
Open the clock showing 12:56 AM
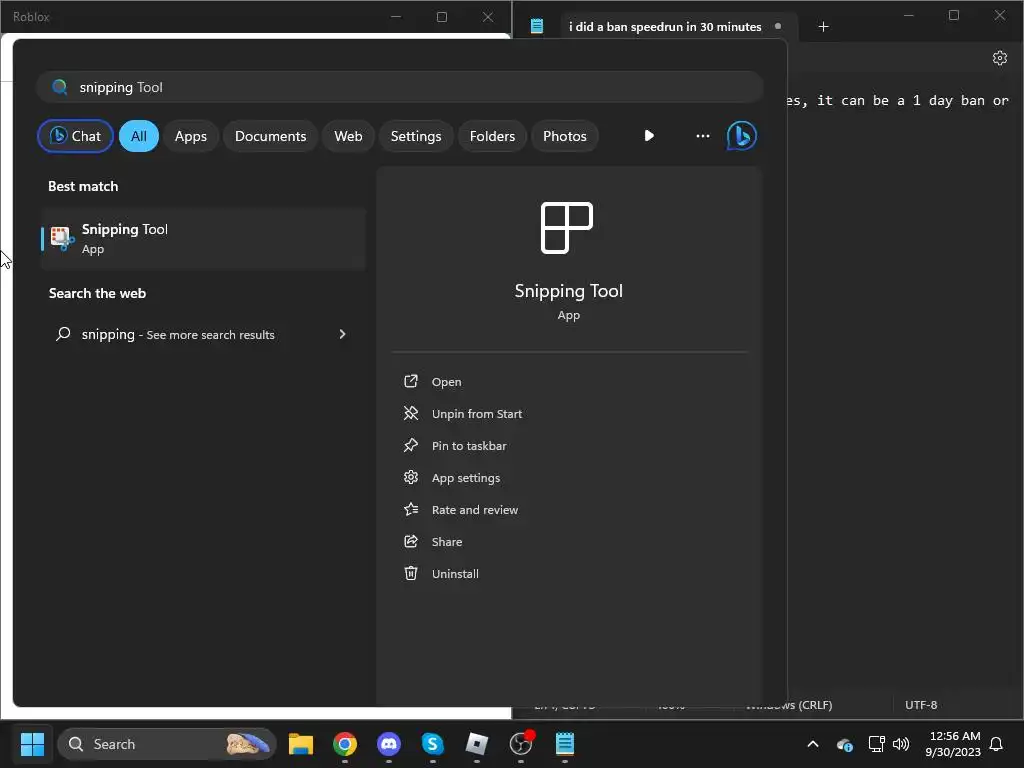[953, 744]
